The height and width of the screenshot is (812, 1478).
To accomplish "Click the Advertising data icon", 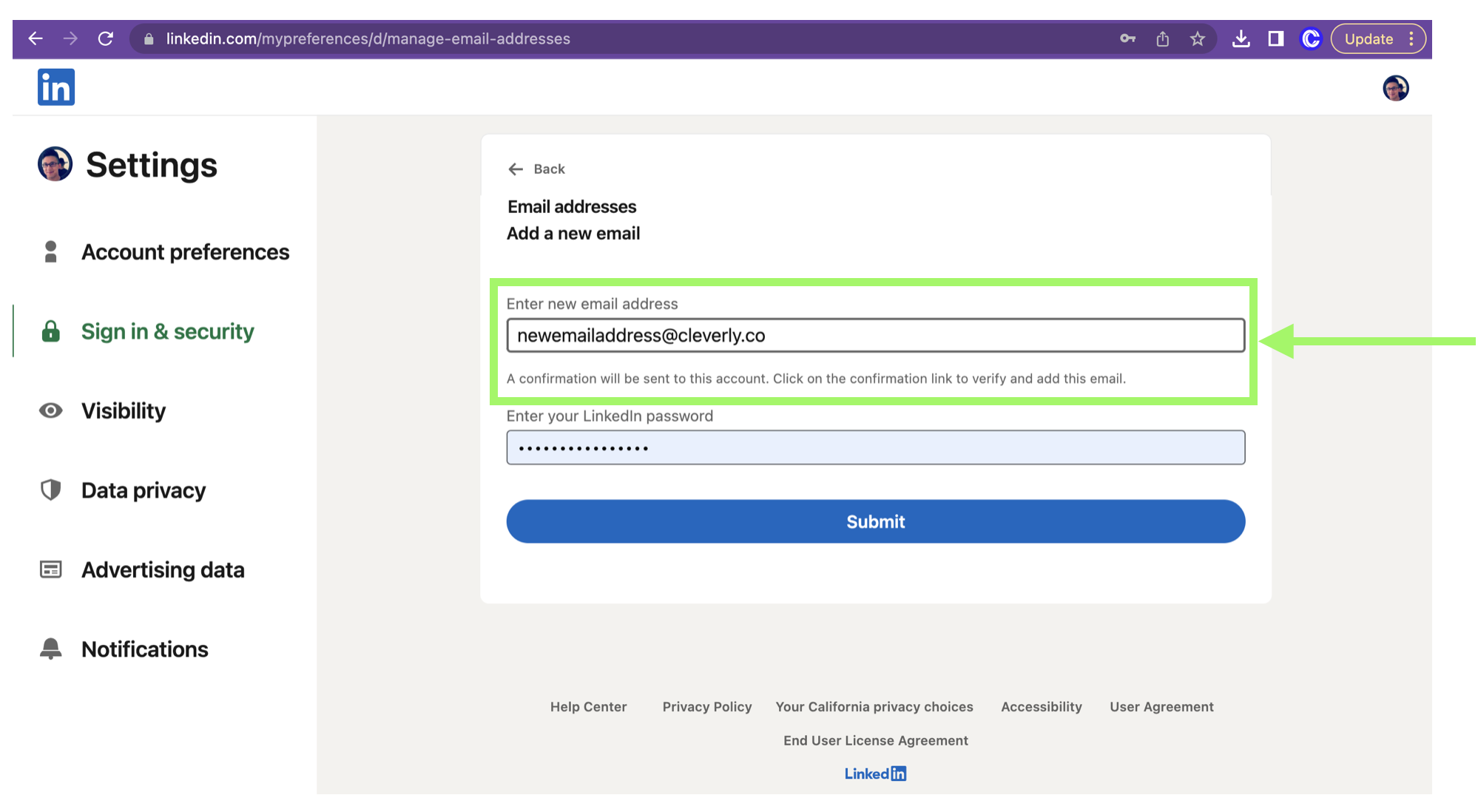I will pyautogui.click(x=50, y=569).
